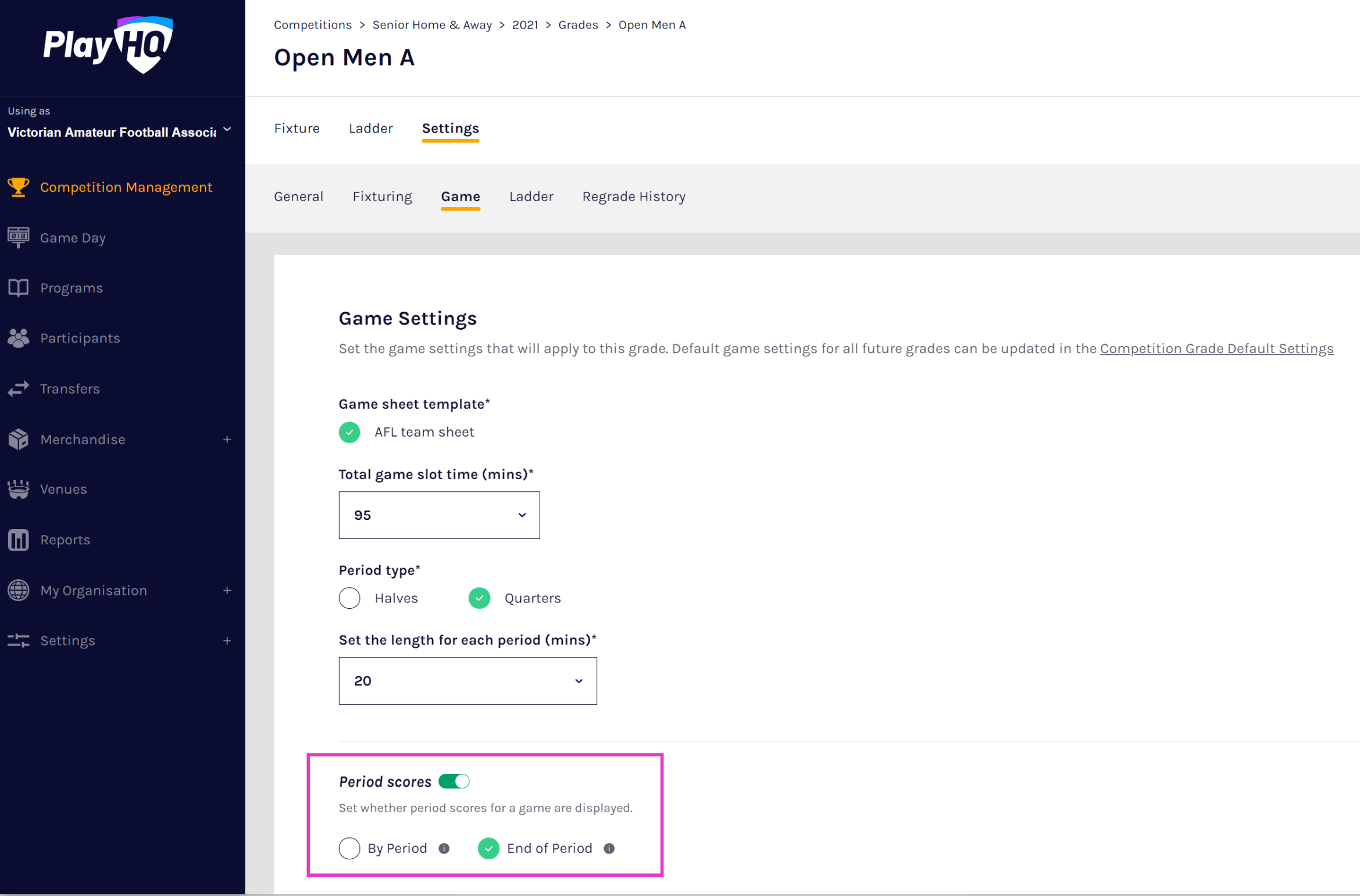
Task: Click the Programs book icon
Action: click(18, 288)
